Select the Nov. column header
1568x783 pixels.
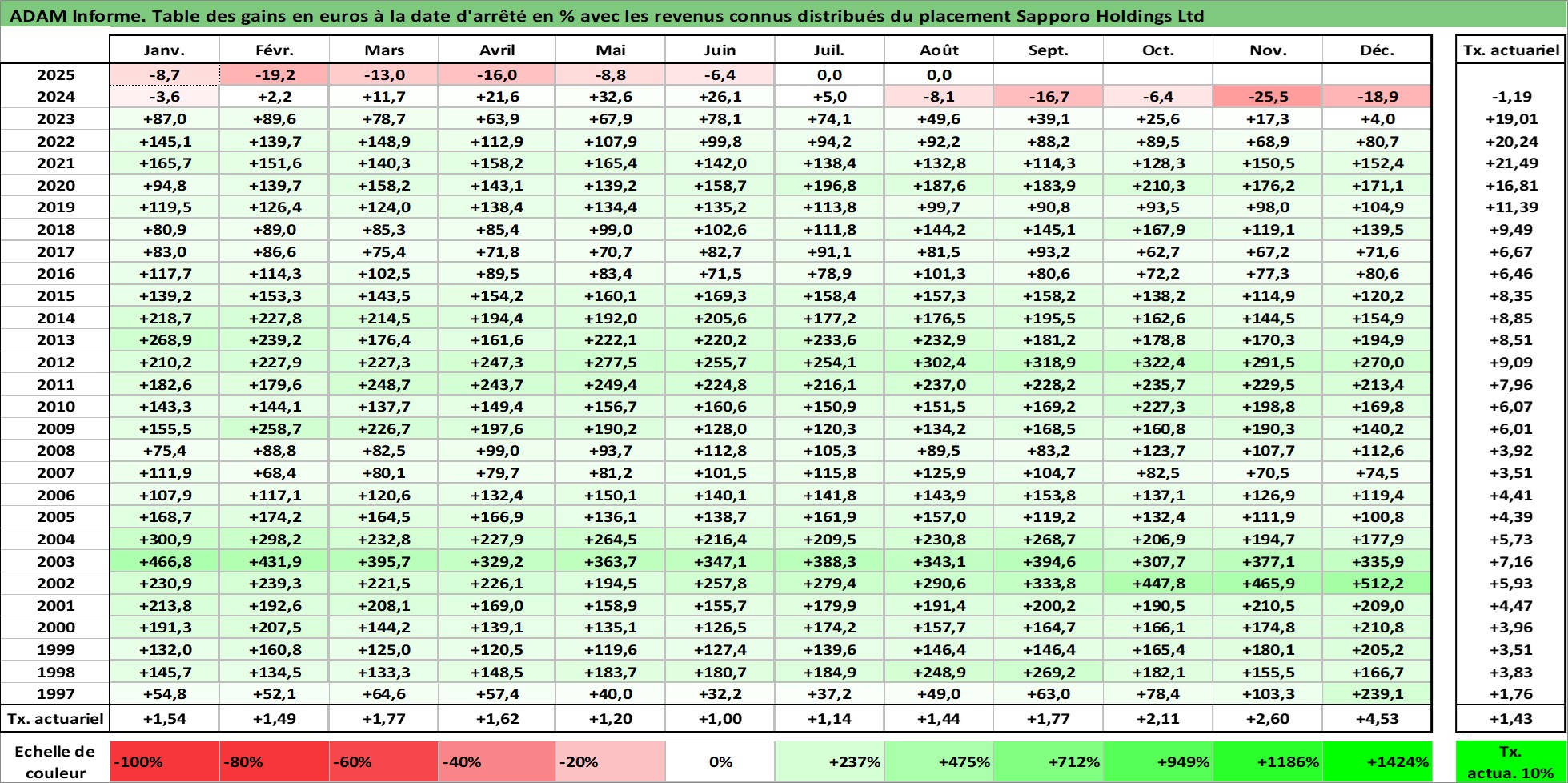tap(1268, 50)
